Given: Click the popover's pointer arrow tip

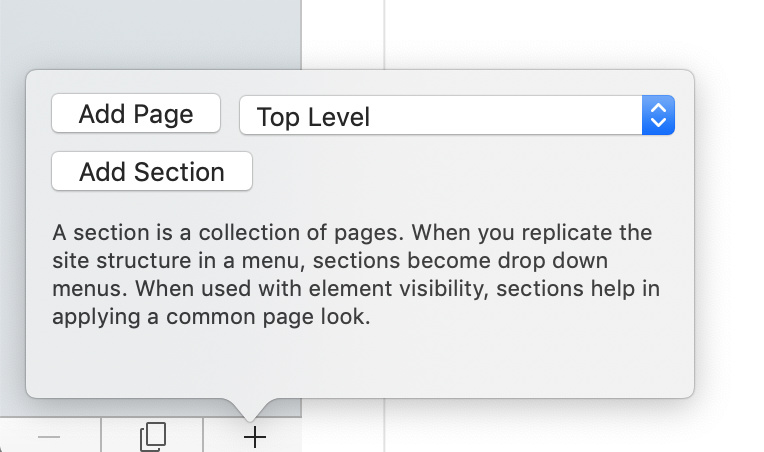Looking at the screenshot, I should coord(249,418).
